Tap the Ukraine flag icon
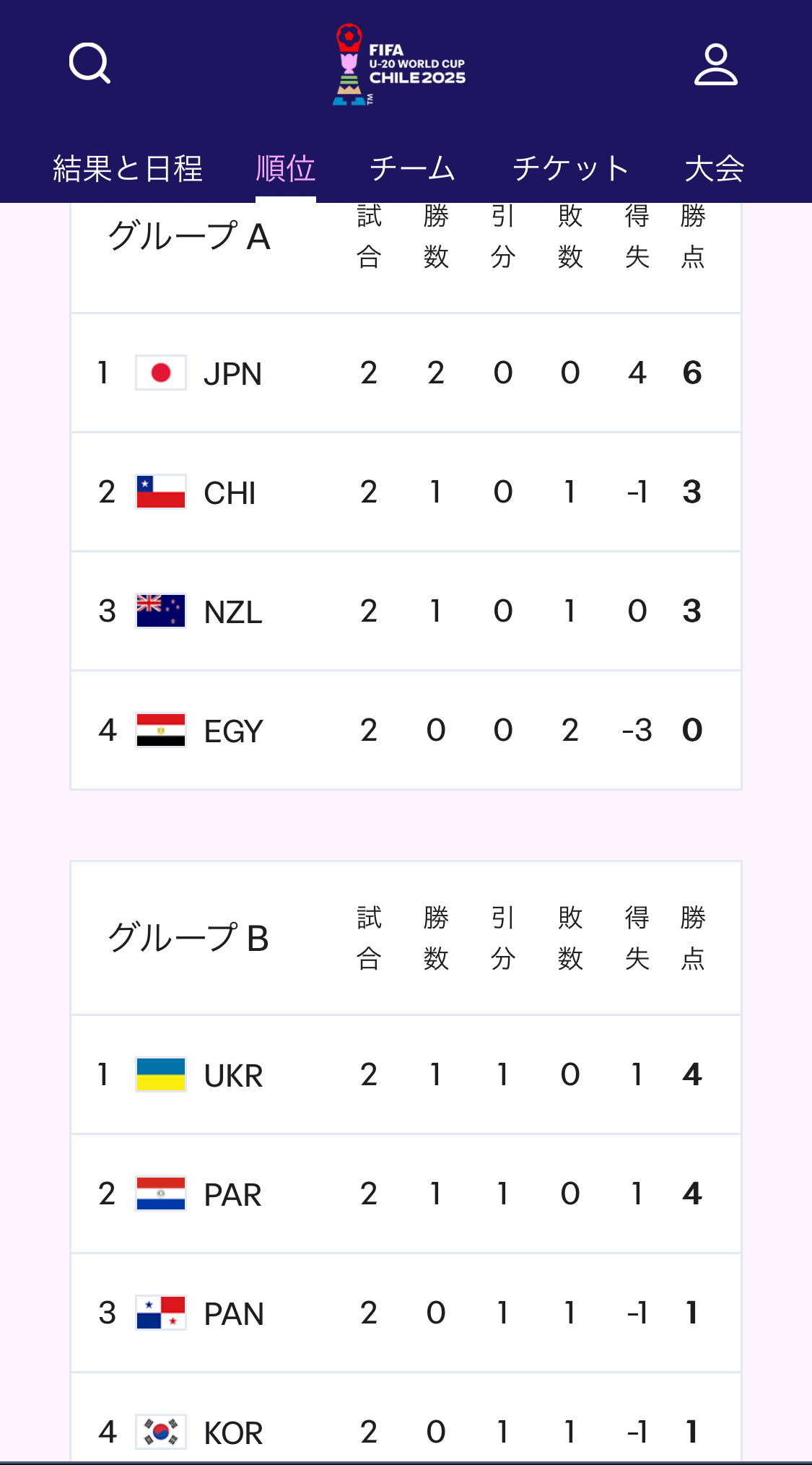 [161, 1074]
